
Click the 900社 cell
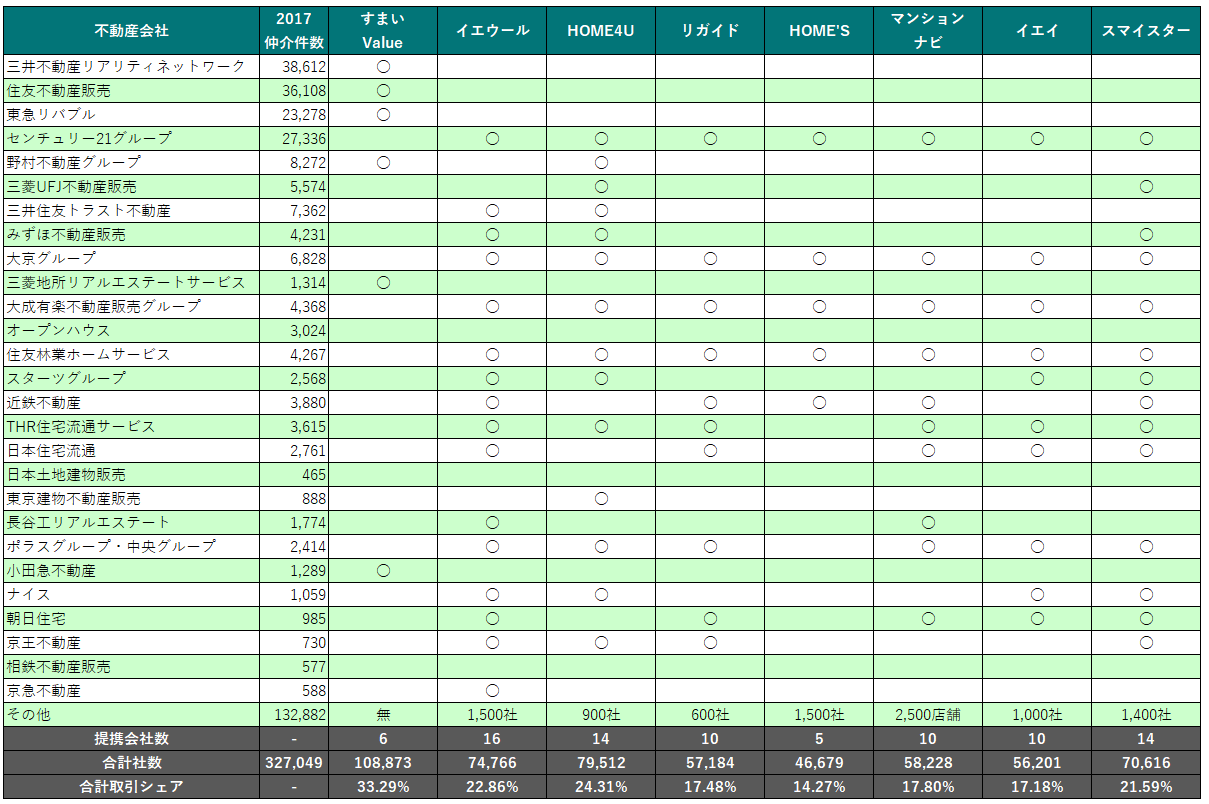point(600,715)
